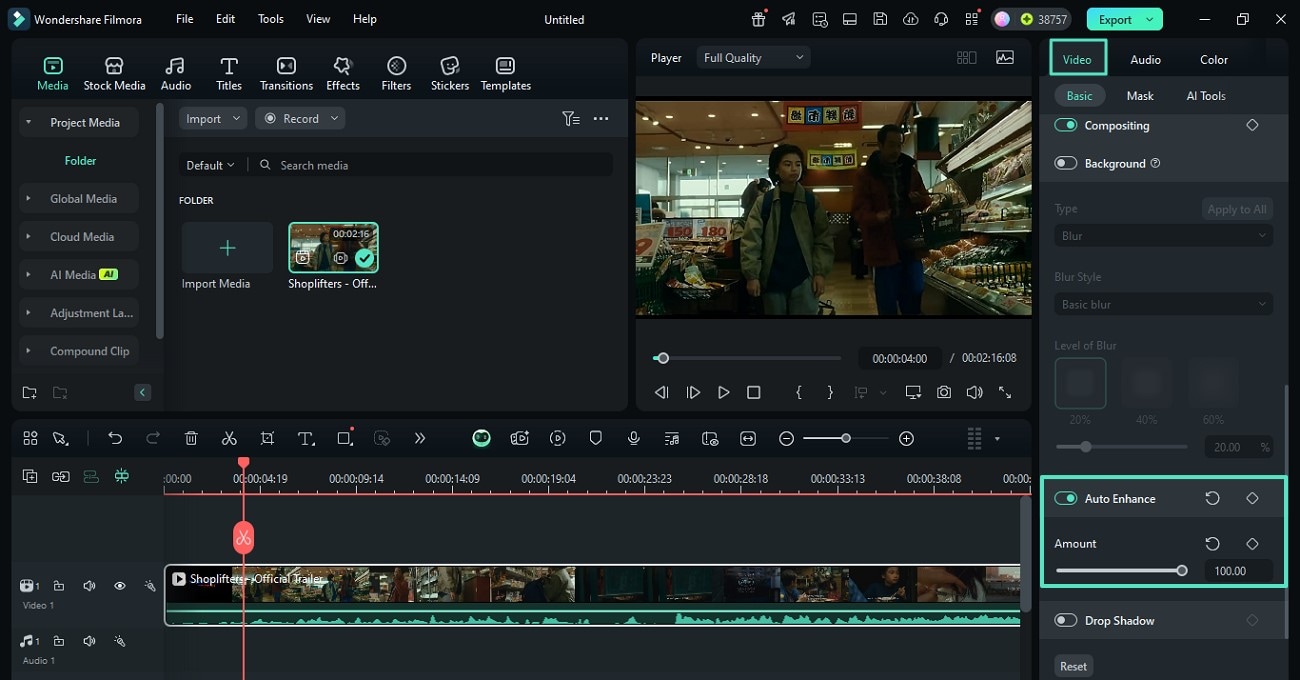Take a snapshot with the camera icon
The image size is (1300, 680).
(x=944, y=393)
